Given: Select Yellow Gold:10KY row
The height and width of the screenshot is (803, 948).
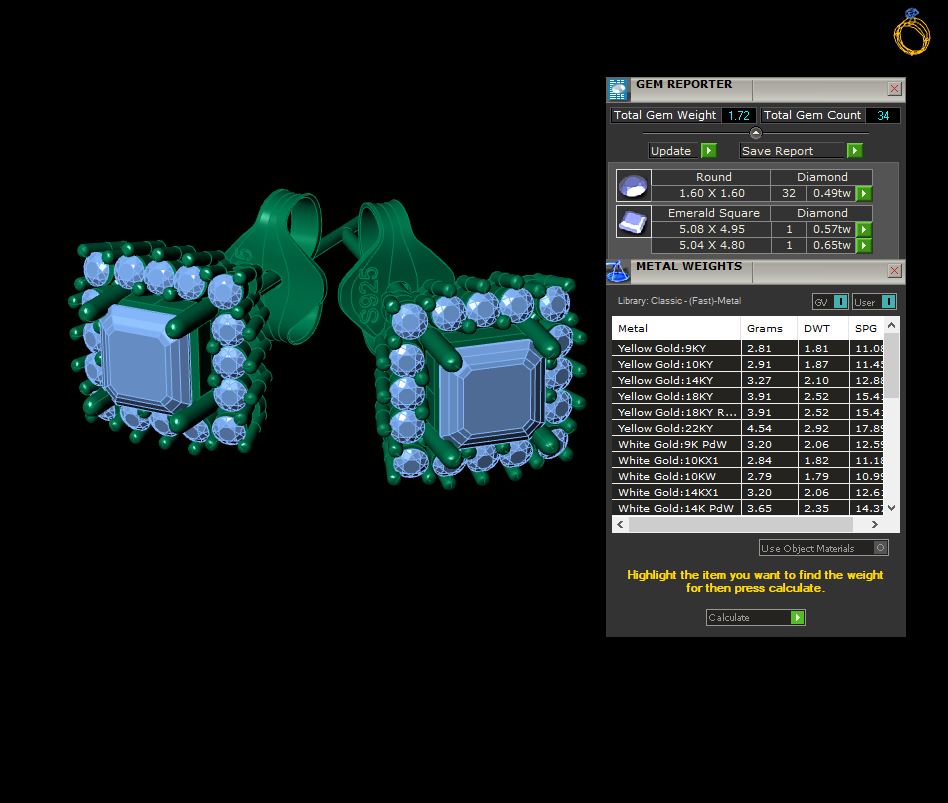Looking at the screenshot, I should coord(747,364).
